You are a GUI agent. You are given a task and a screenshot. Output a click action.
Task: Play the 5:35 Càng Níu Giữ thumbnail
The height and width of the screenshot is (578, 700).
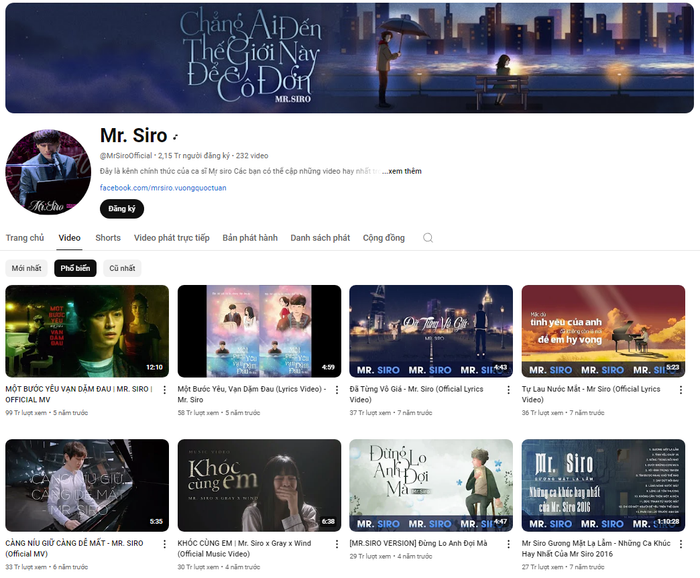(x=87, y=485)
